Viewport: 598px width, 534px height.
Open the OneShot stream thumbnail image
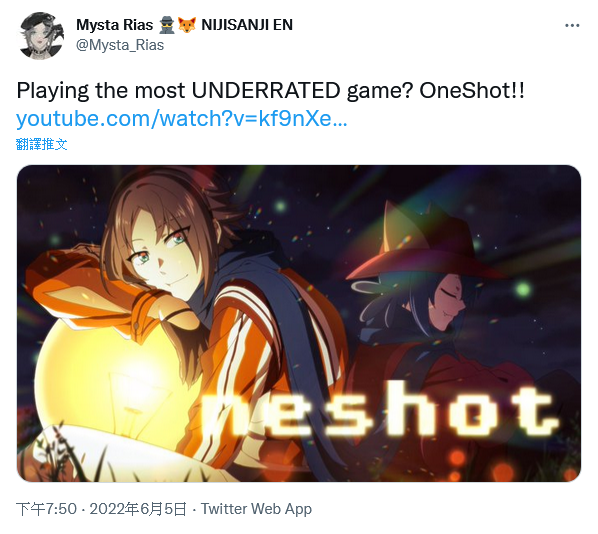299,323
